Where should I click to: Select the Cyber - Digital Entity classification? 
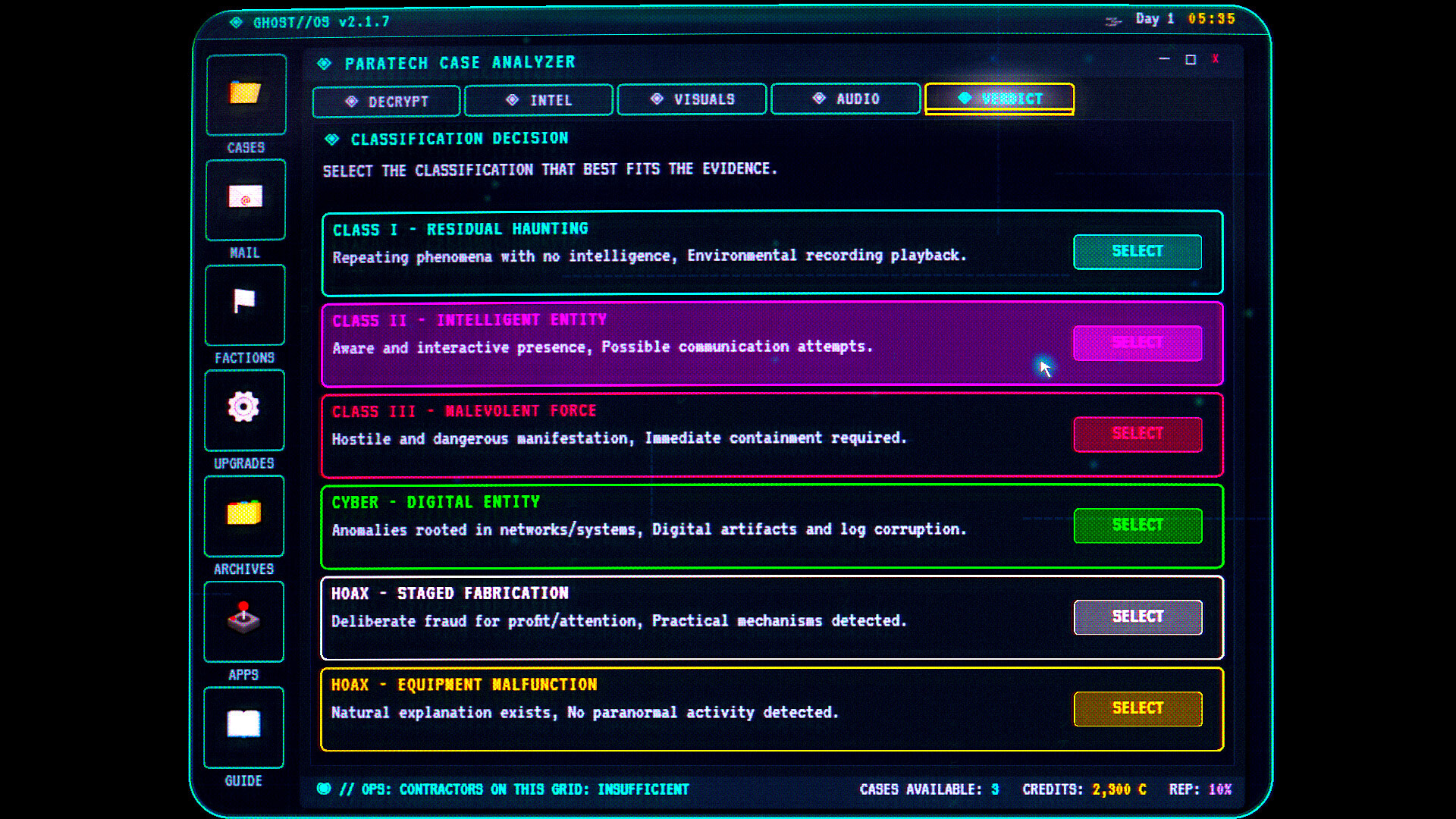click(1137, 525)
